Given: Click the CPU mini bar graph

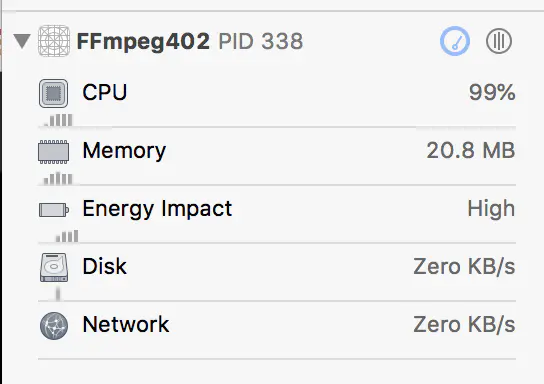Looking at the screenshot, I should pos(58,120).
